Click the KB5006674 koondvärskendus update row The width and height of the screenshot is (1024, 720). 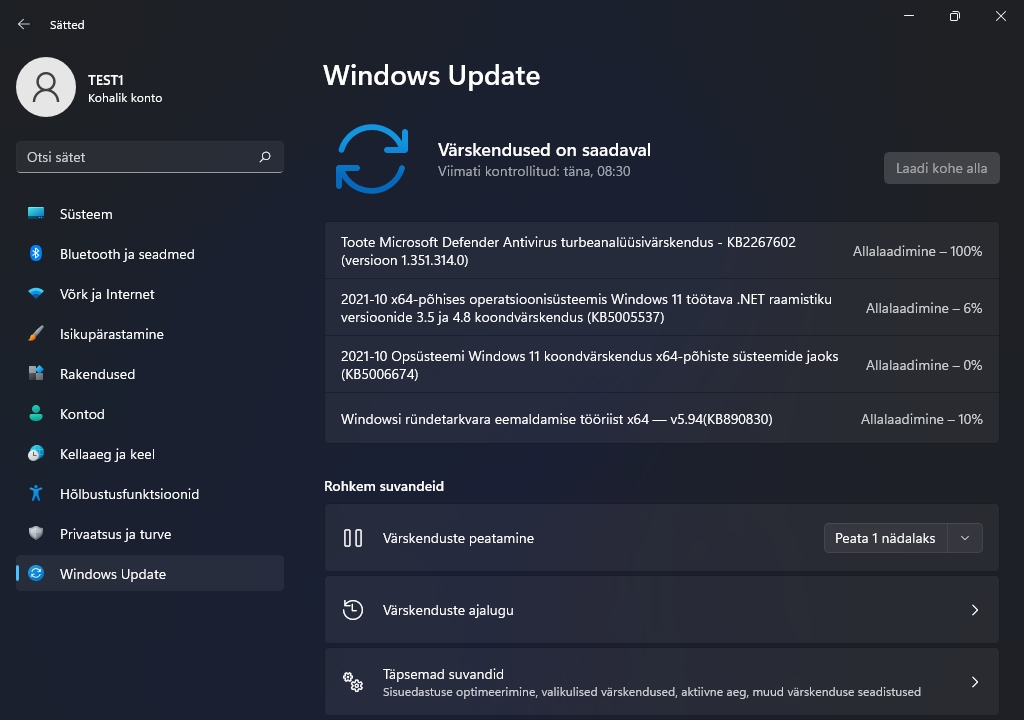[x=662, y=365]
